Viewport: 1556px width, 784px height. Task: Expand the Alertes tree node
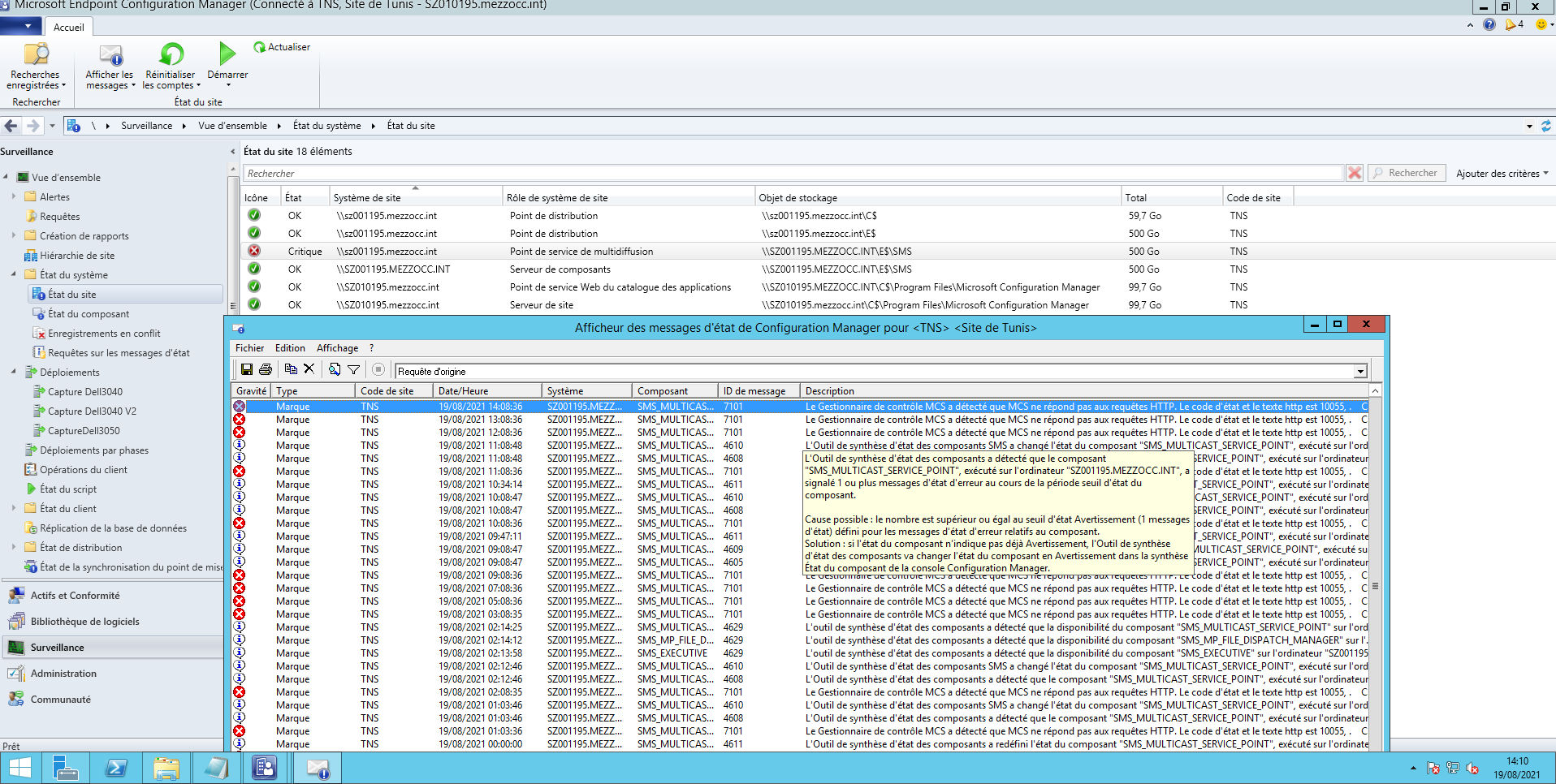(14, 196)
